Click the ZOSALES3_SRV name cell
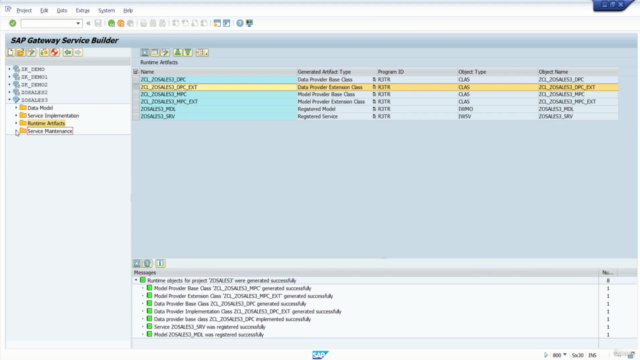This screenshot has height=360, width=640. (x=218, y=116)
